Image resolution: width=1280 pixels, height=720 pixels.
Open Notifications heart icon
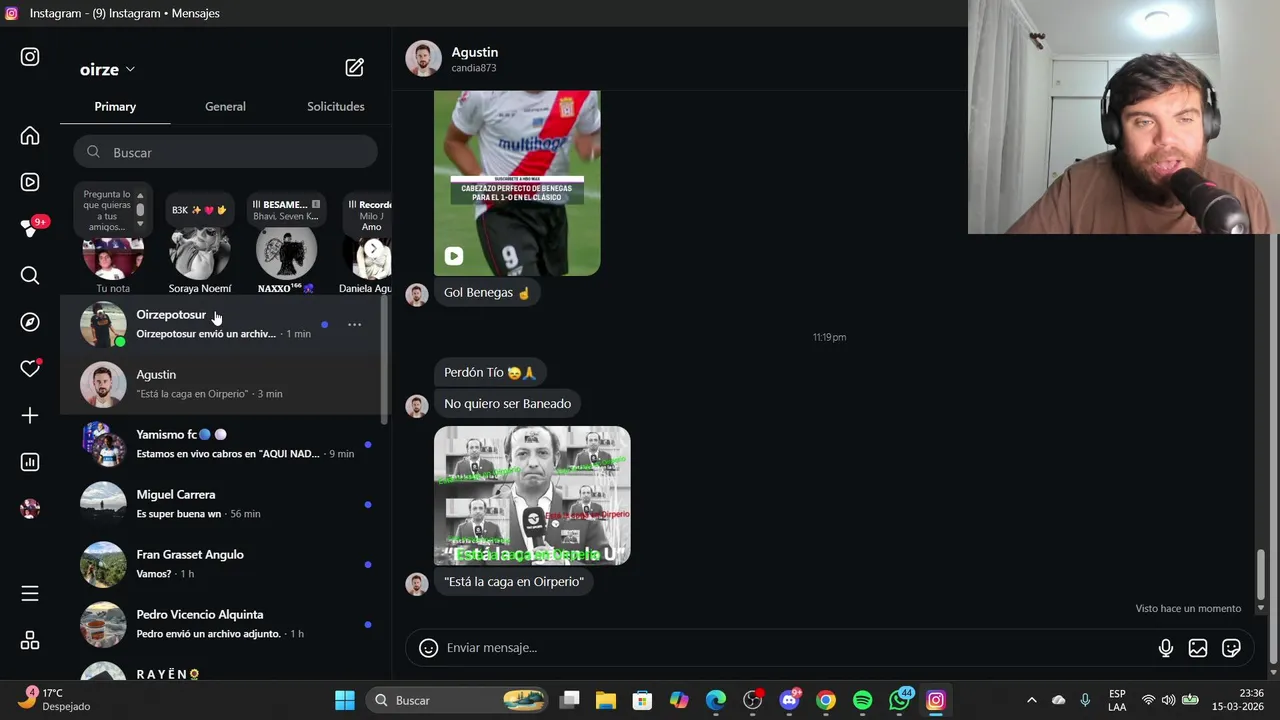point(30,369)
